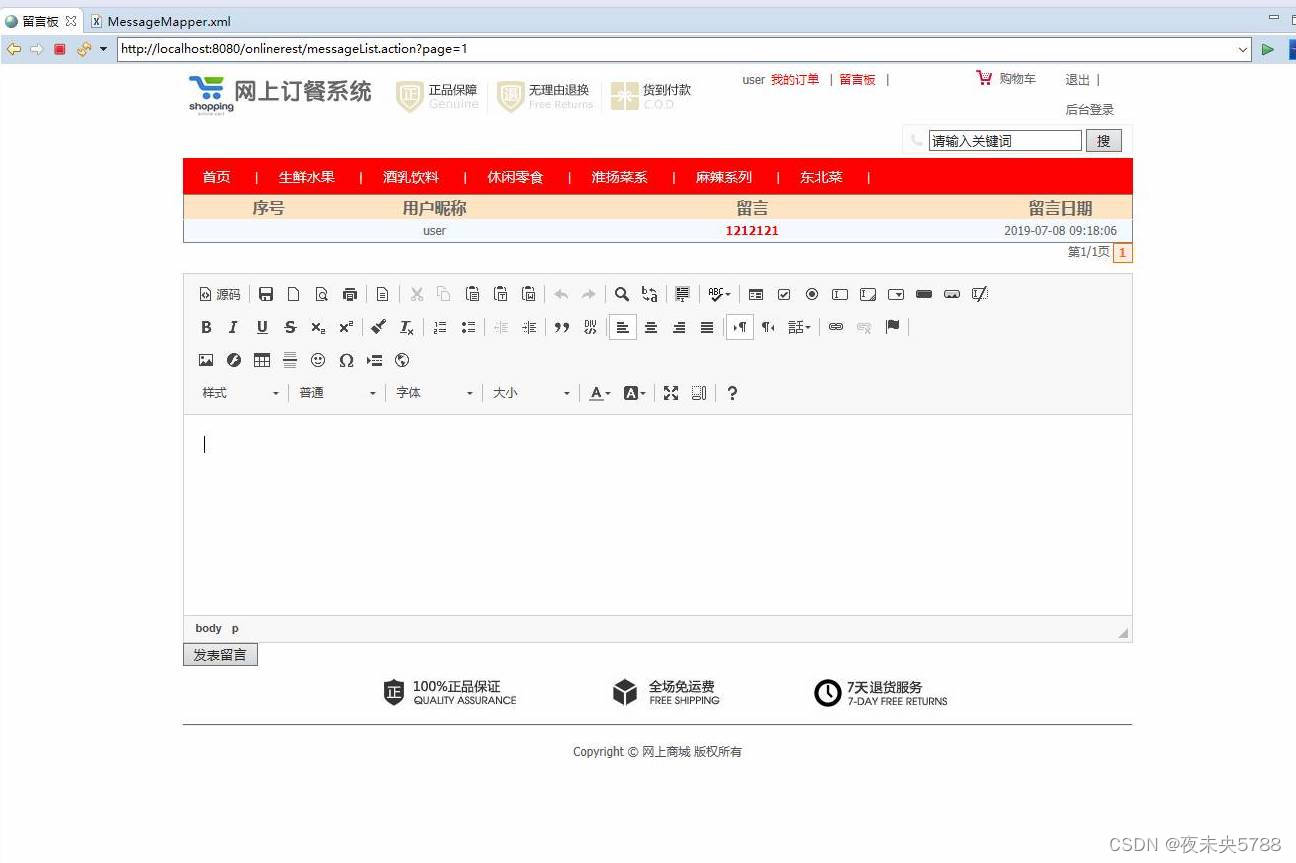
Task: Click the 发表留言 submit button
Action: click(x=220, y=655)
